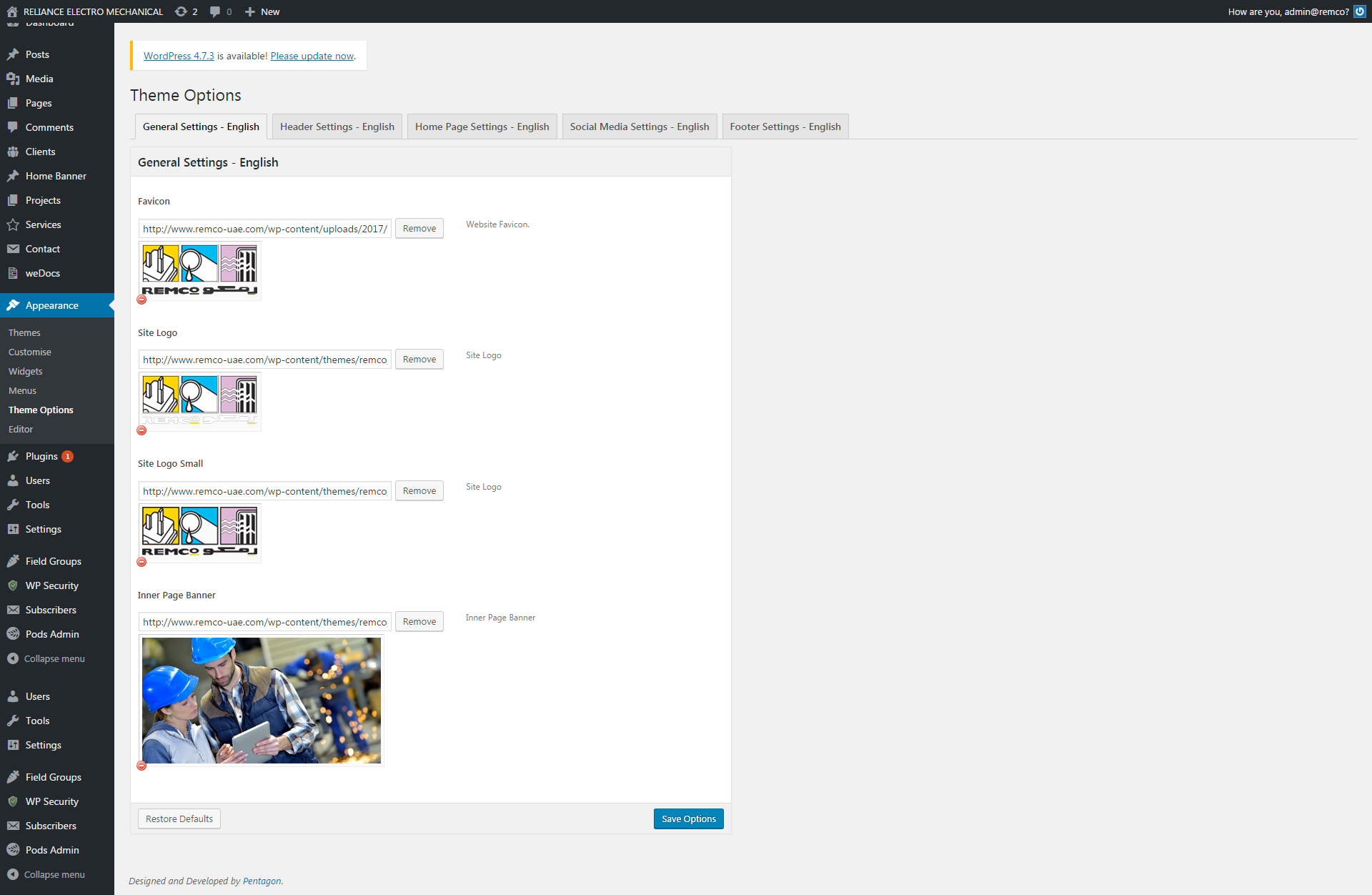
Task: Open the Menus submenu item
Action: click(22, 390)
